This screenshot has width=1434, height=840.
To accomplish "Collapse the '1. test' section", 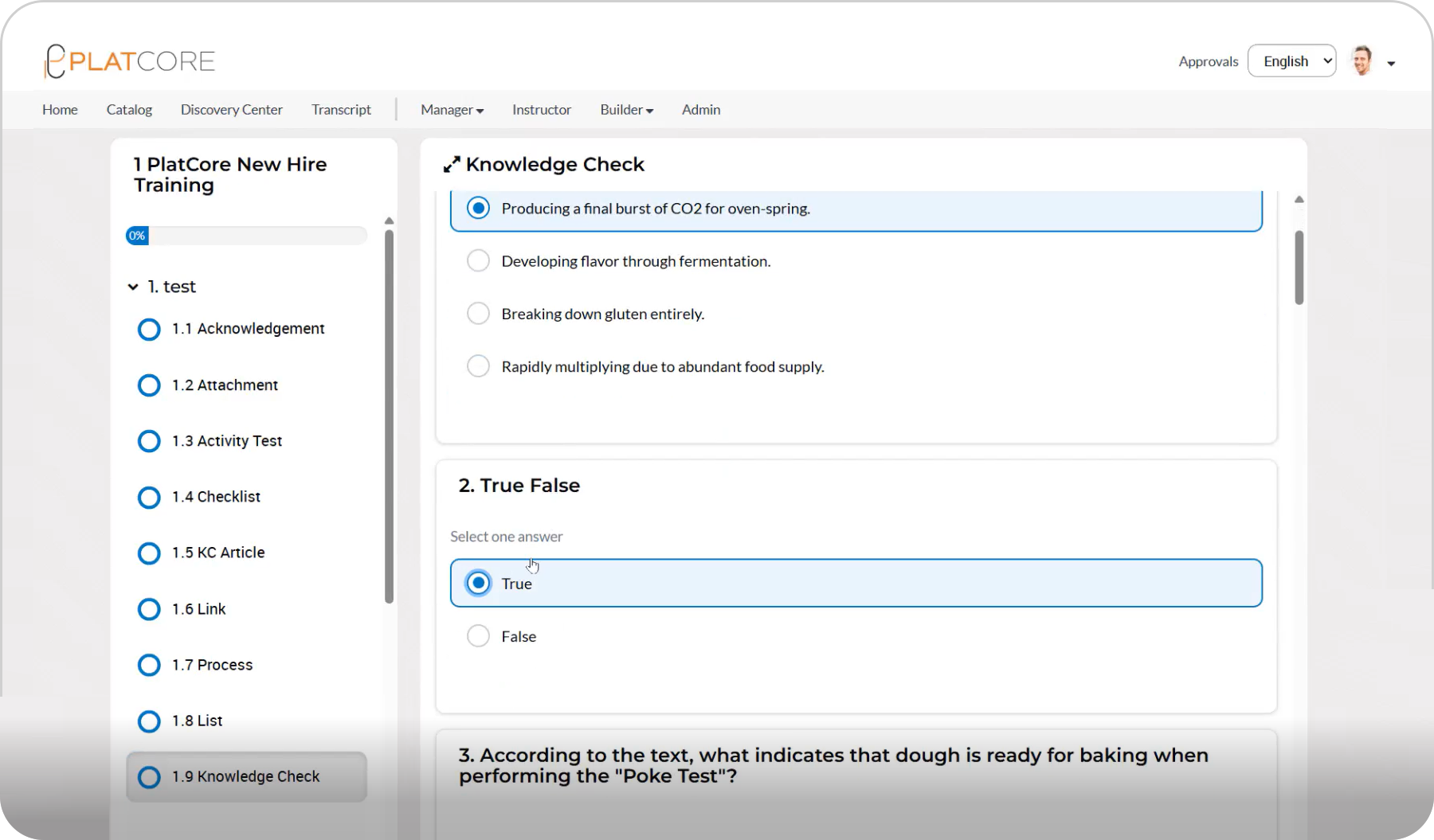I will point(133,287).
